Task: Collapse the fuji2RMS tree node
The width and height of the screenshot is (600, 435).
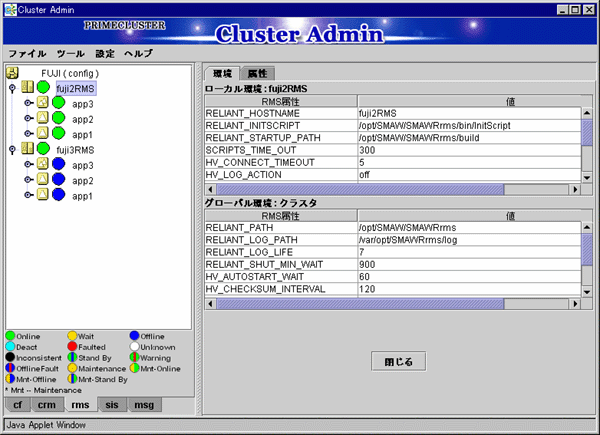Action: 12,88
